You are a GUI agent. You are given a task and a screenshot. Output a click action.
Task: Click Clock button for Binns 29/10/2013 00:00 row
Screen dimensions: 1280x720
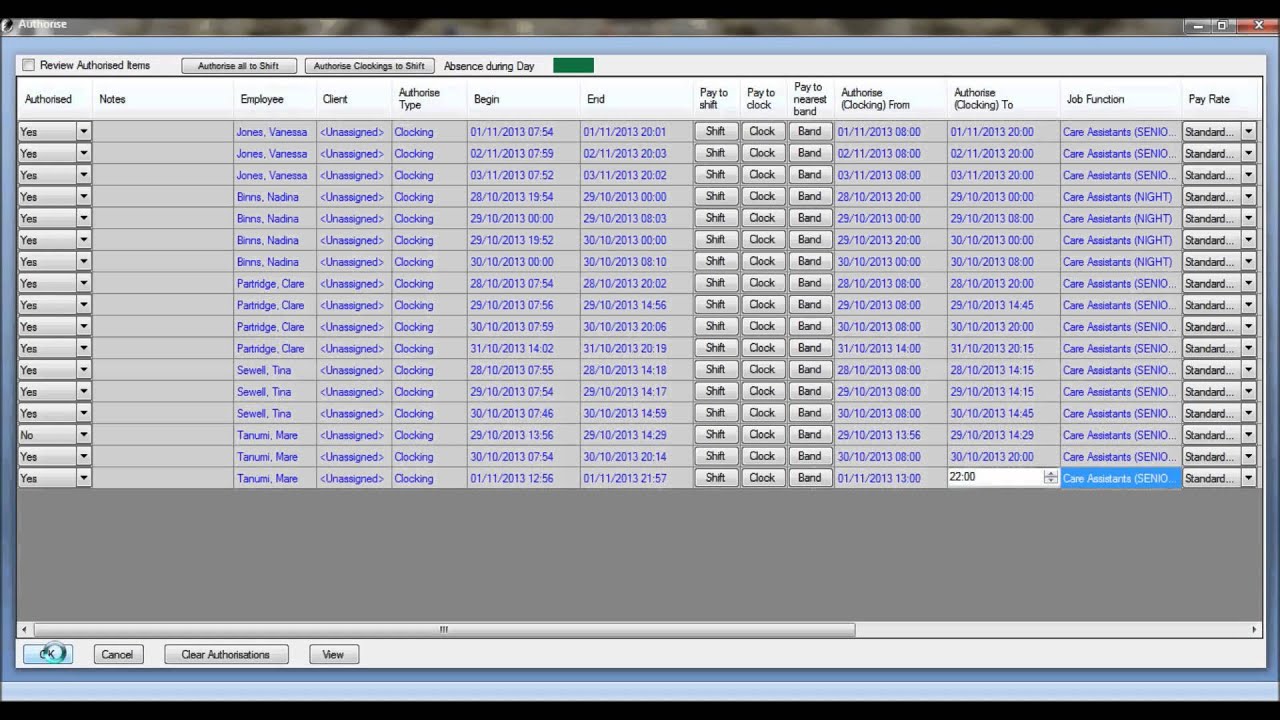(x=762, y=218)
